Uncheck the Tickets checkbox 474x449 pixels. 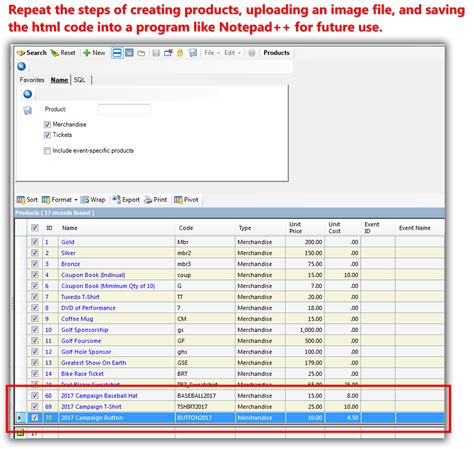pyautogui.click(x=47, y=135)
